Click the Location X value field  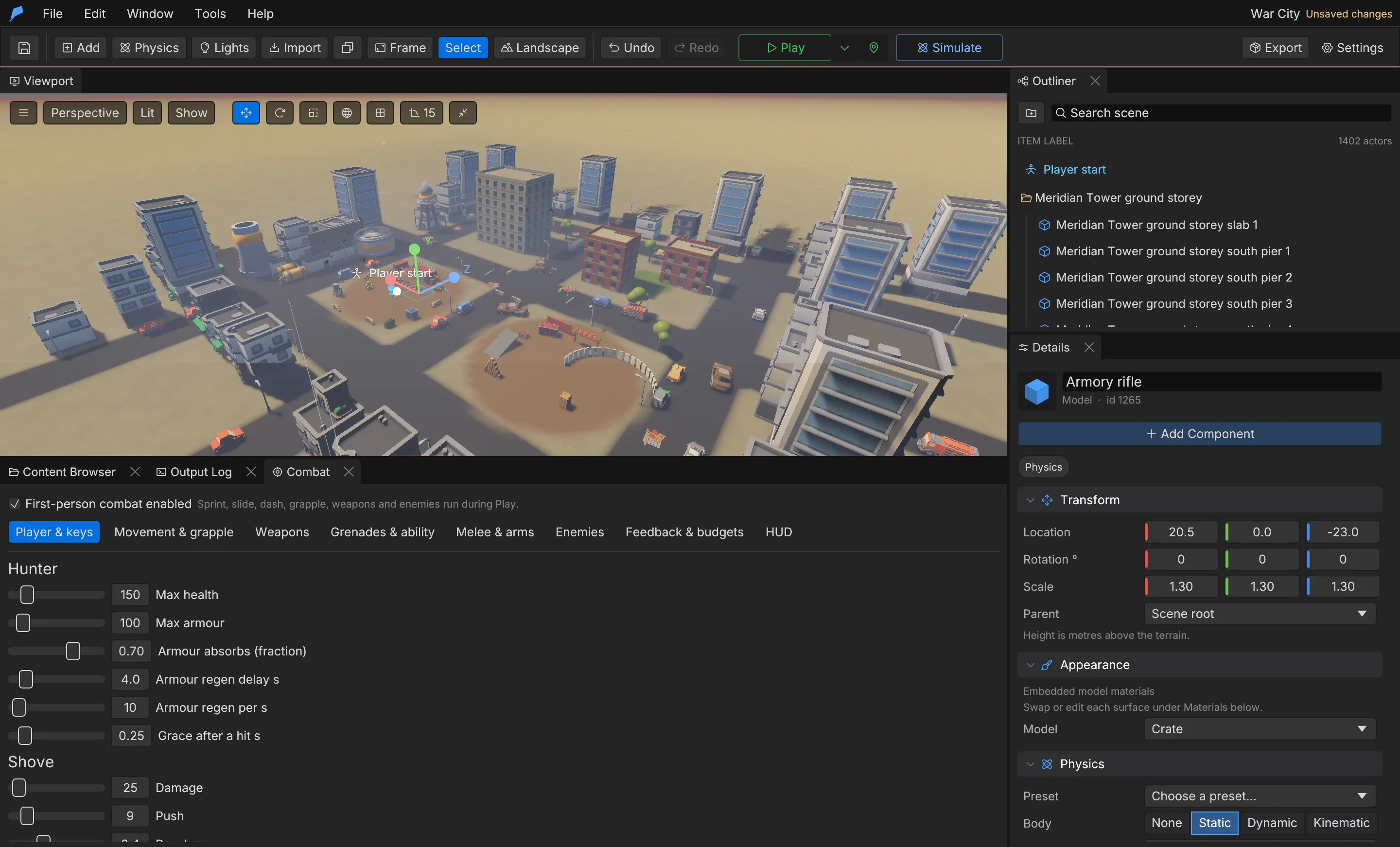tap(1181, 532)
